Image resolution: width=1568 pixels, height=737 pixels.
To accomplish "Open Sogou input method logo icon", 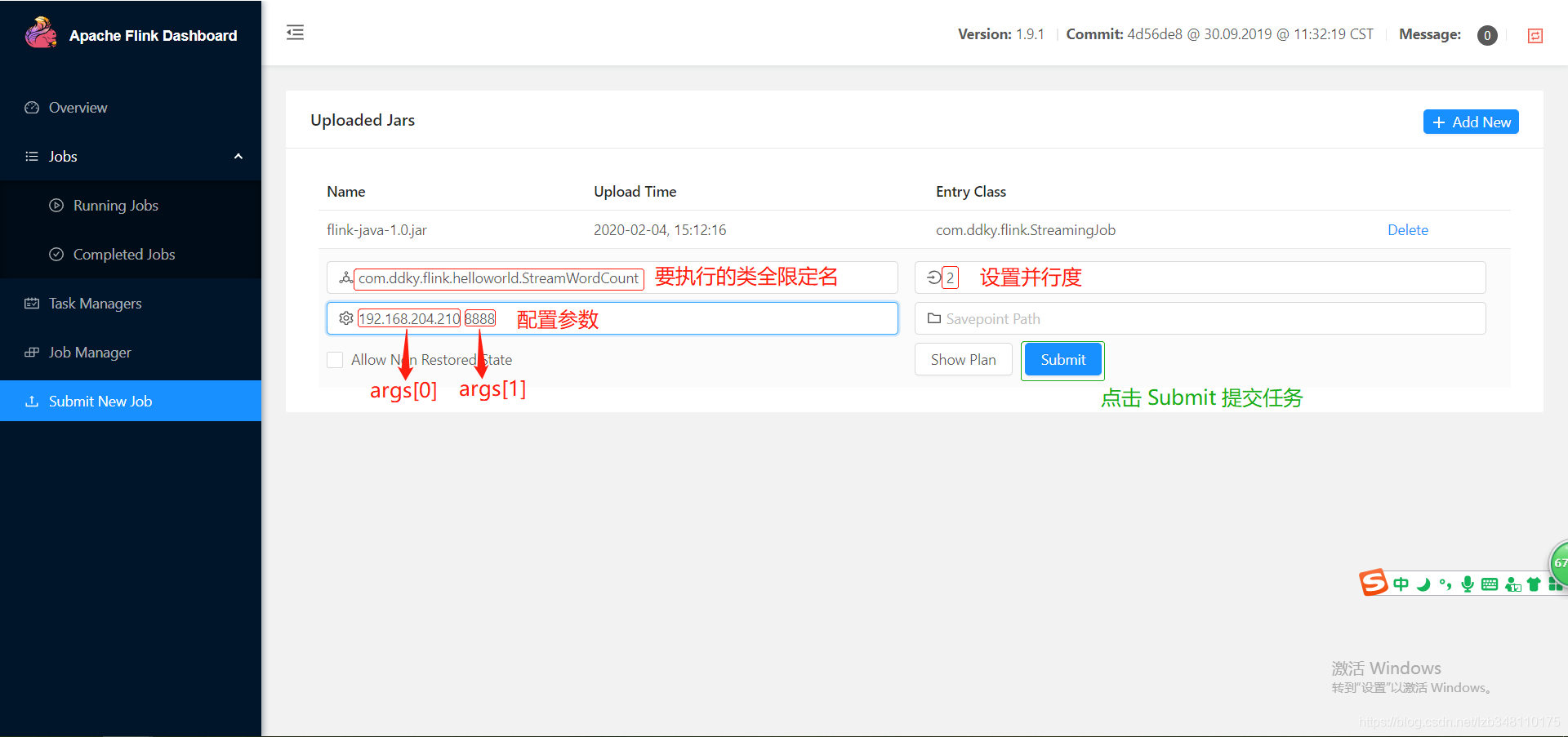I will click(1374, 582).
